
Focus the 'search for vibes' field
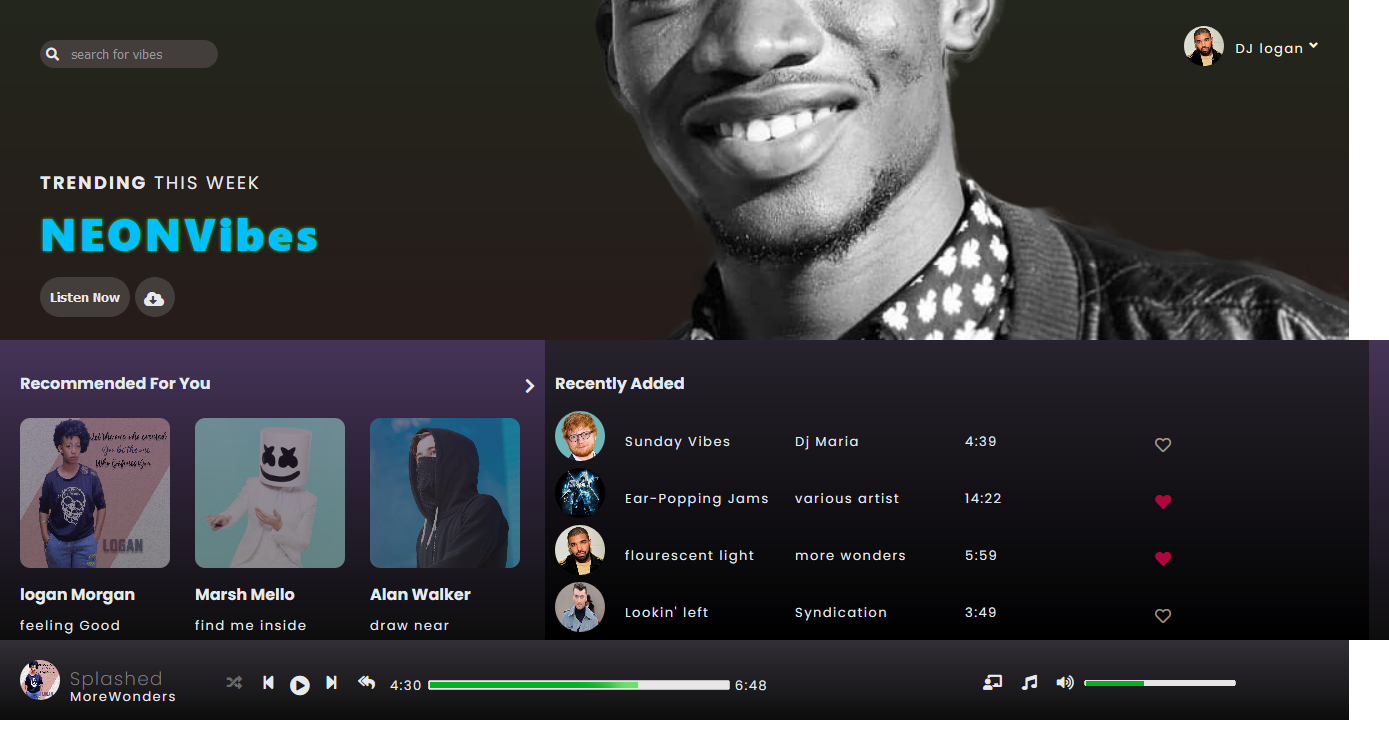[x=129, y=54]
